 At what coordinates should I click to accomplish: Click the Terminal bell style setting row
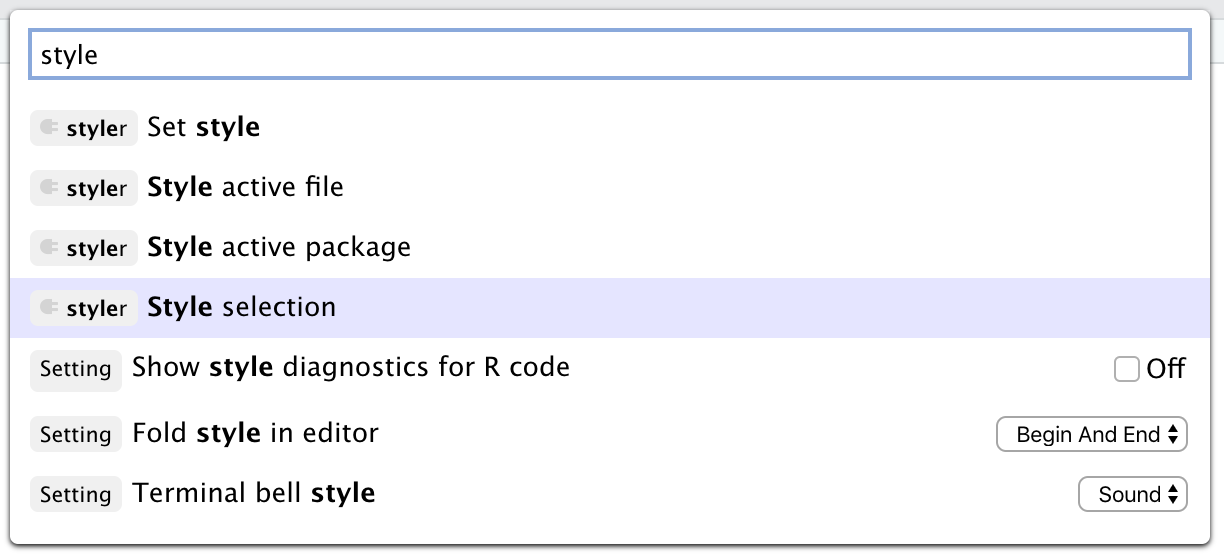point(253,494)
